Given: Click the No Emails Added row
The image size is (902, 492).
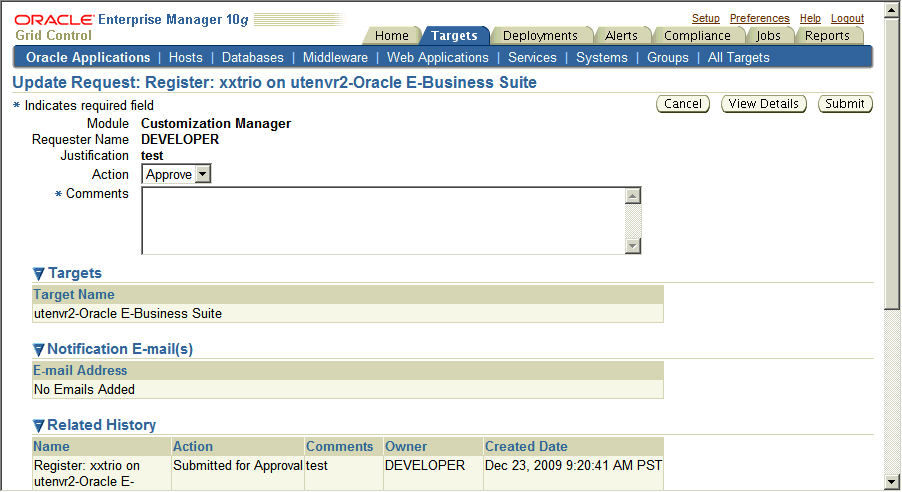Looking at the screenshot, I should (x=348, y=390).
